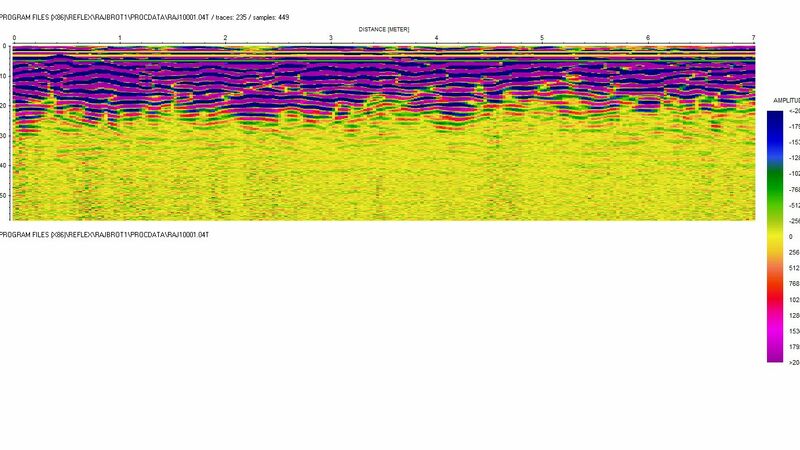This screenshot has height=450, width=800.
Task: Click the AMPLITUDE legend title
Action: coord(786,102)
